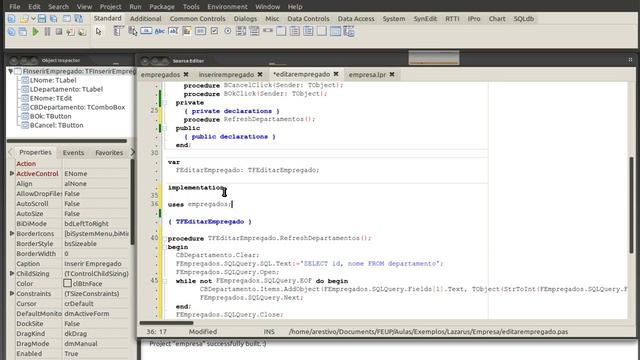This screenshot has height=360, width=640.
Task: Select the TMemo component icon
Action: pos(187,31)
